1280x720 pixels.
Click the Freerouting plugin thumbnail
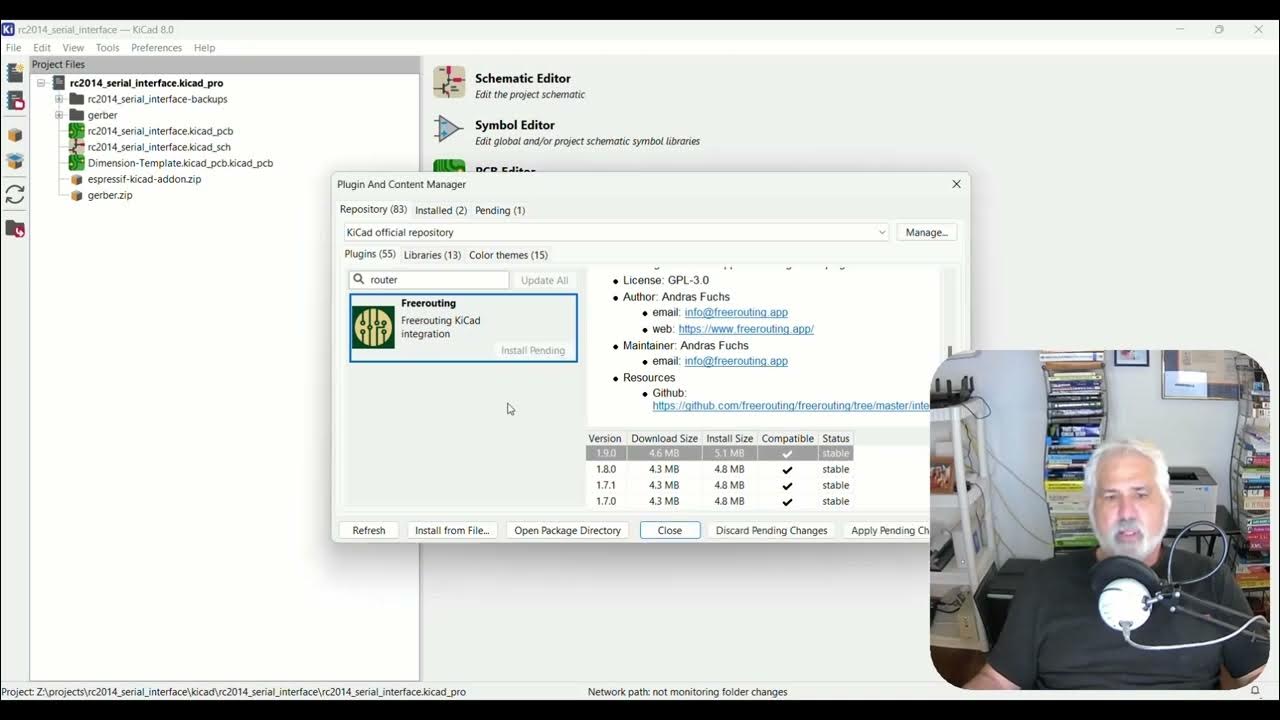click(371, 326)
